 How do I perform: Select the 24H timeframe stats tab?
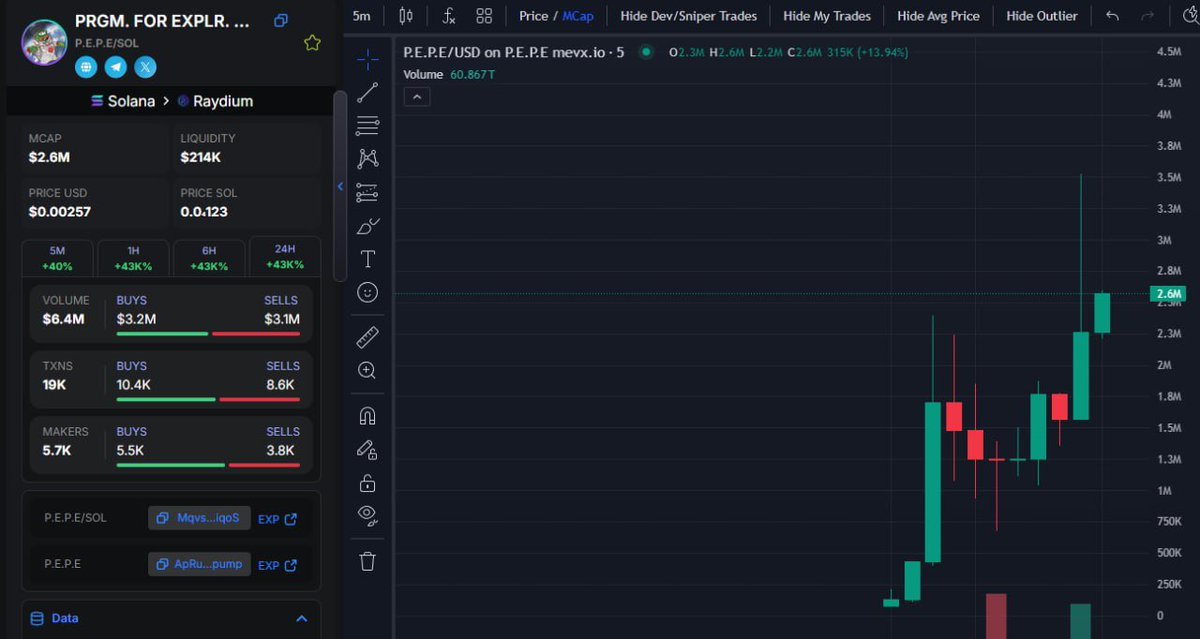click(285, 257)
